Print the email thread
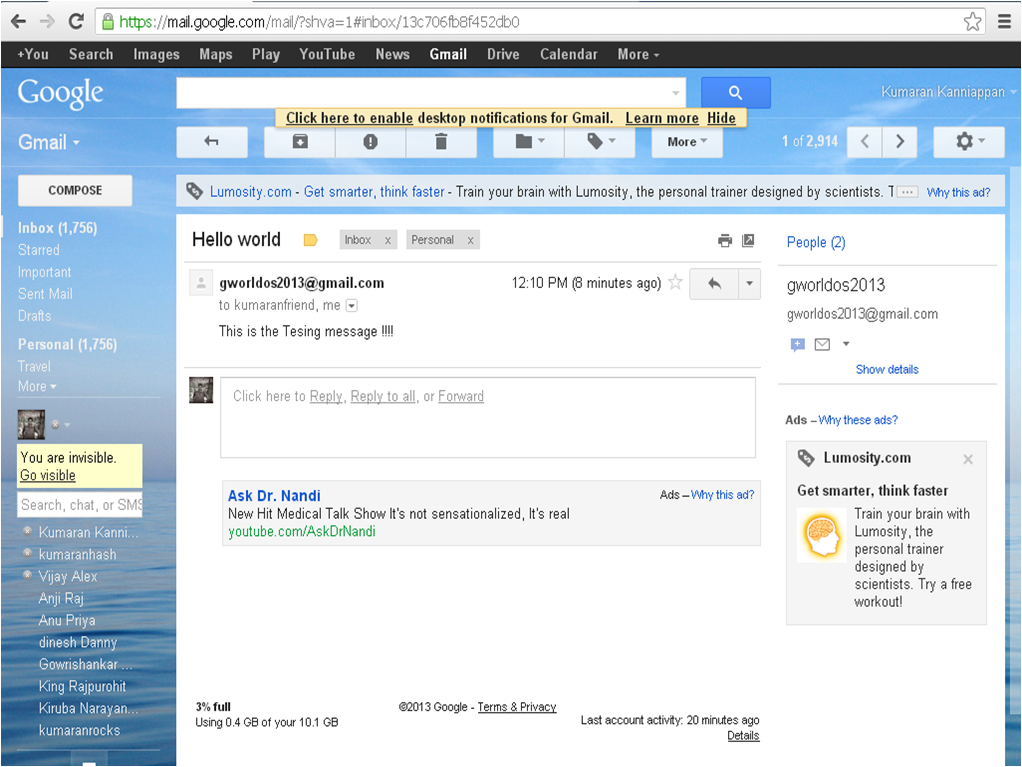1022x767 pixels. coord(725,240)
